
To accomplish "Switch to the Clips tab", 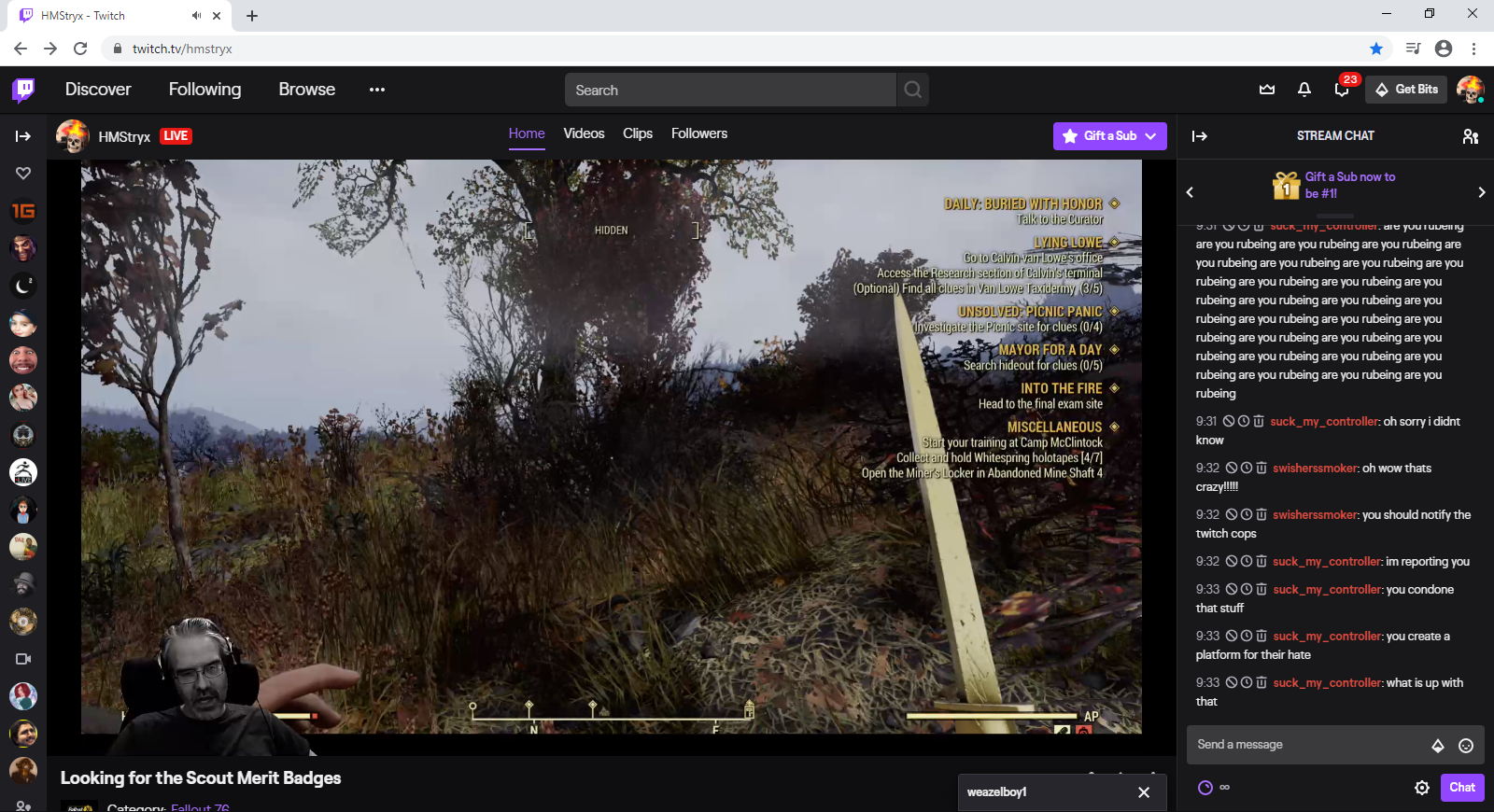I will point(638,133).
